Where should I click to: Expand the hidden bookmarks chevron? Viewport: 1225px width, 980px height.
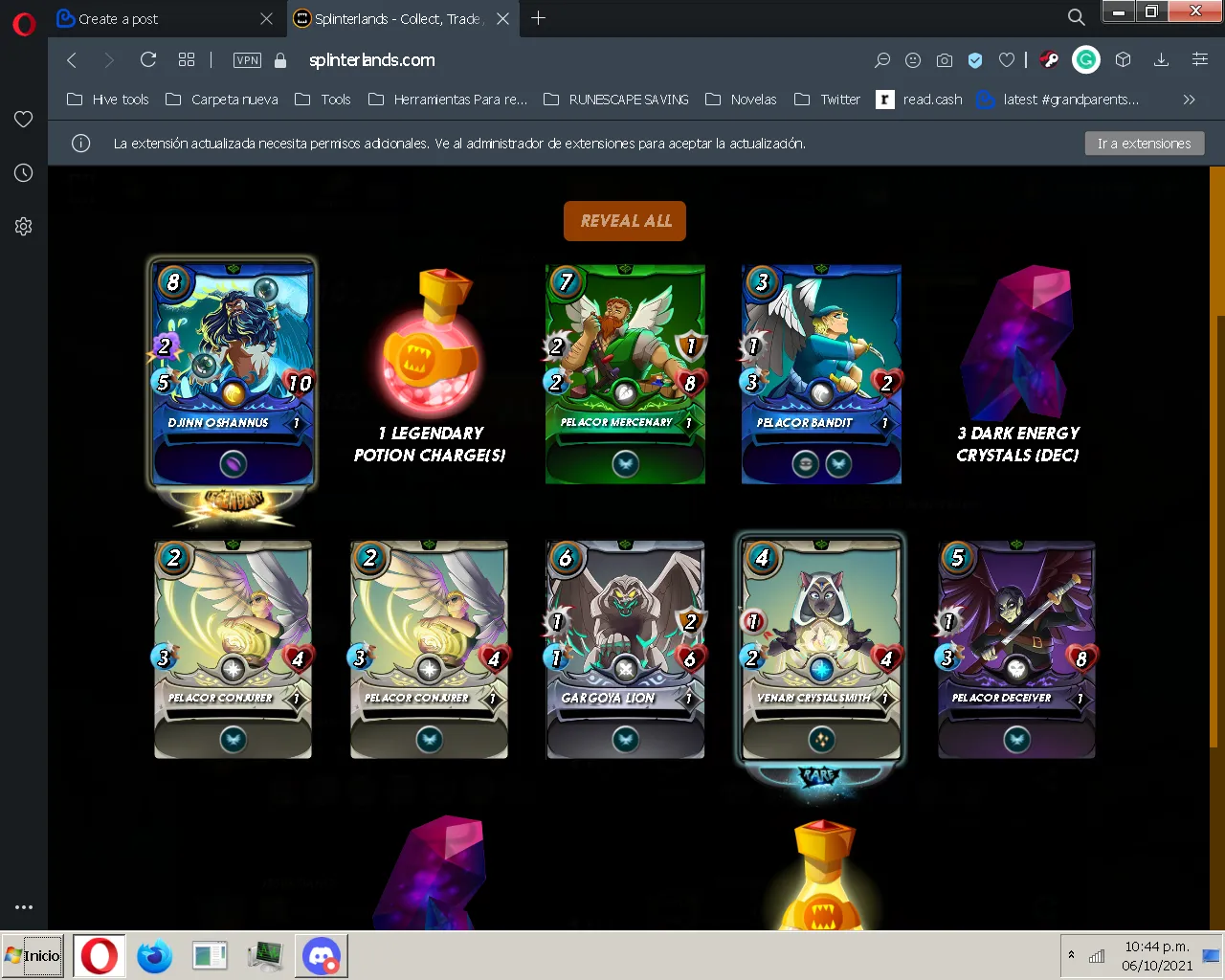(x=1189, y=100)
